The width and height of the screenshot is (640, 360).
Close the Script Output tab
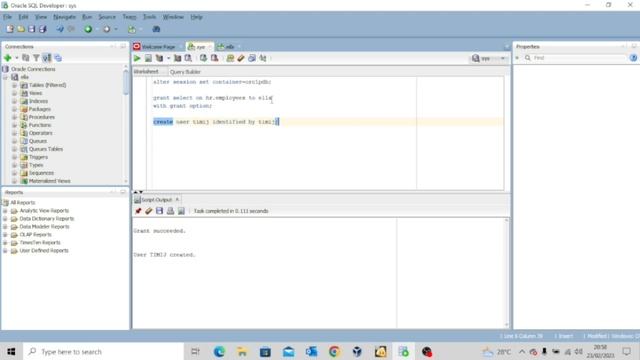click(177, 199)
